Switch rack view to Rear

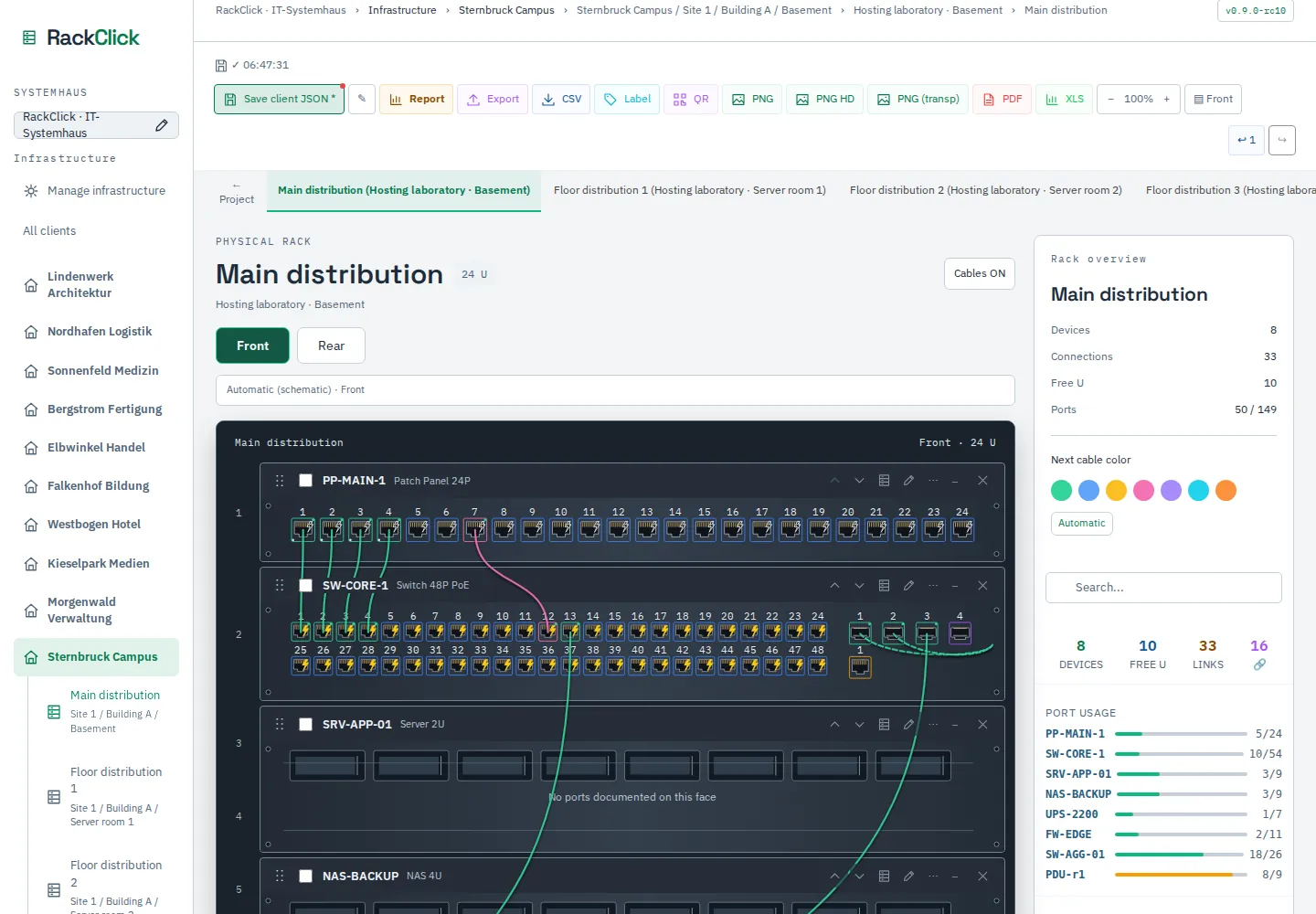[x=331, y=345]
